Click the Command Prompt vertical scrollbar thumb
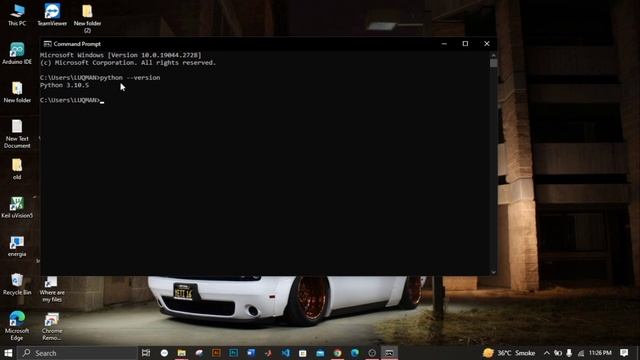The height and width of the screenshot is (360, 640). click(493, 63)
